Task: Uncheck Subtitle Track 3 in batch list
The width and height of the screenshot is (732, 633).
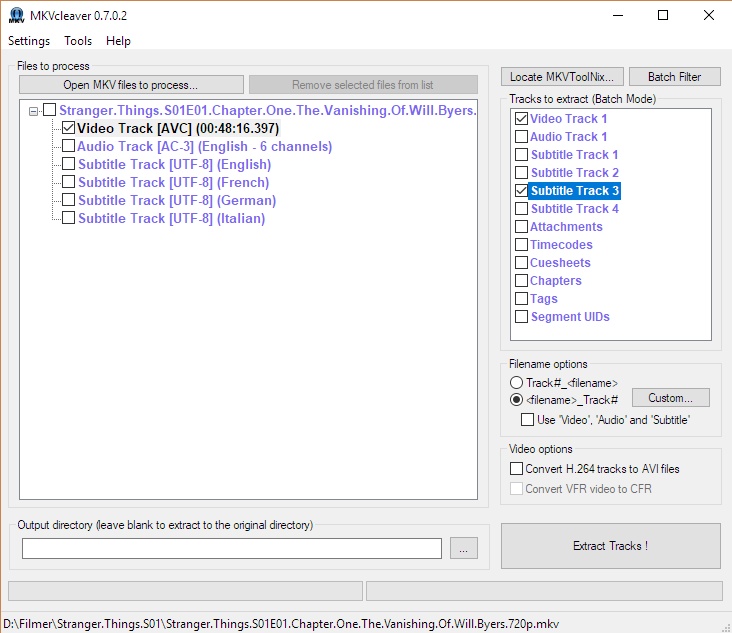Action: 521,190
